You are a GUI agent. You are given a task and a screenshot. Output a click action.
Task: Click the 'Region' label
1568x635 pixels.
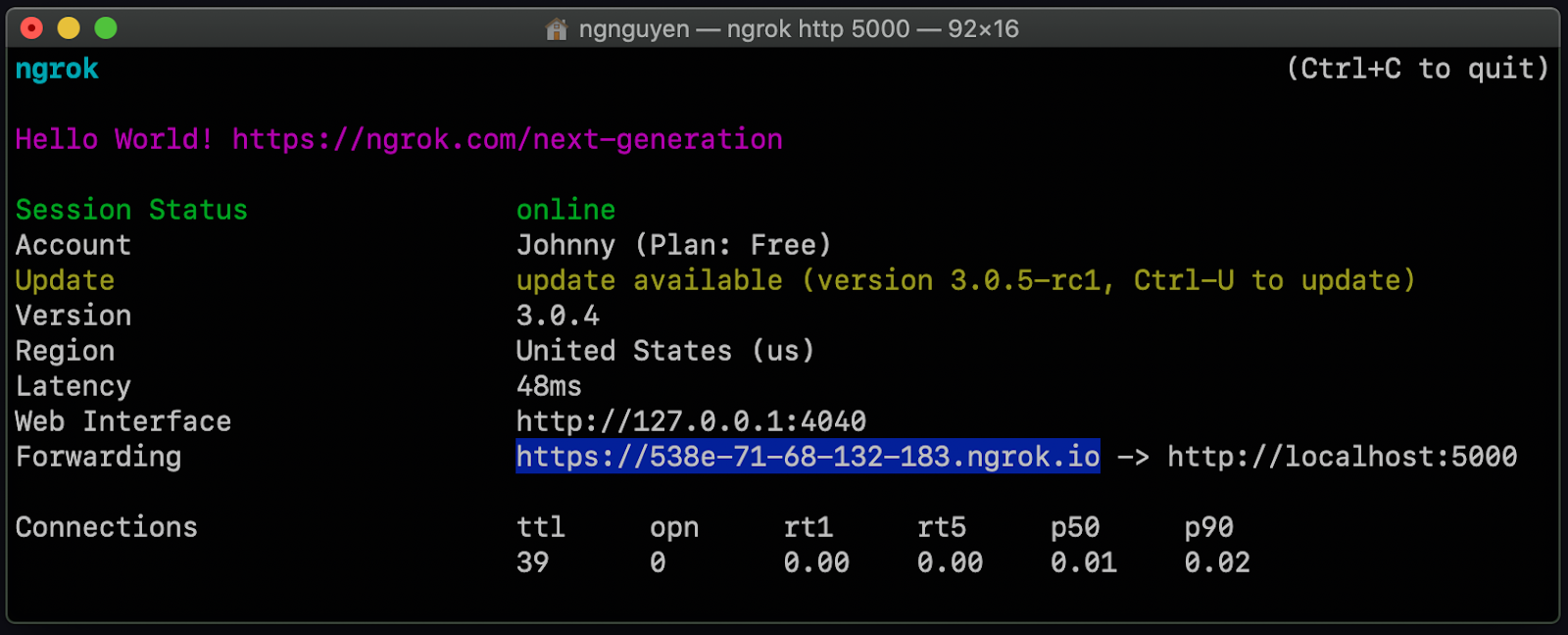click(x=65, y=351)
